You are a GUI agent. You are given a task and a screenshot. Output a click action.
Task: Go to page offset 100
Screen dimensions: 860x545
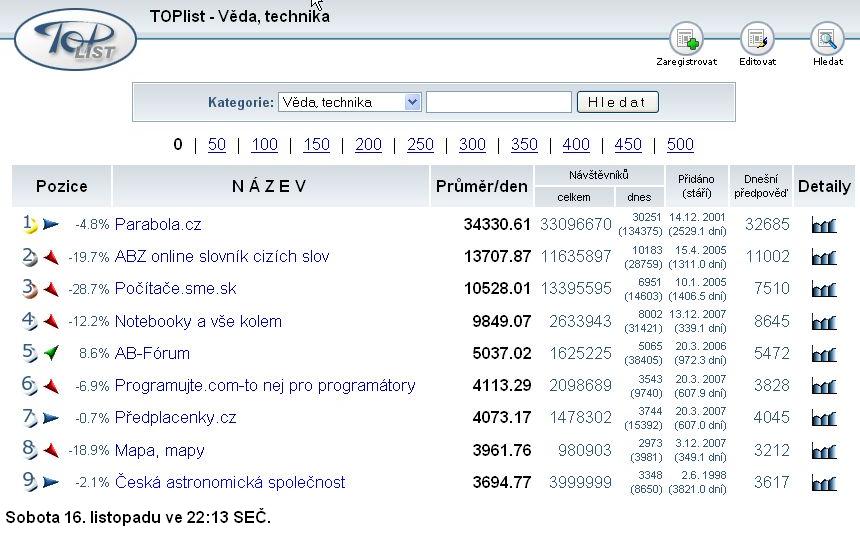pos(264,145)
